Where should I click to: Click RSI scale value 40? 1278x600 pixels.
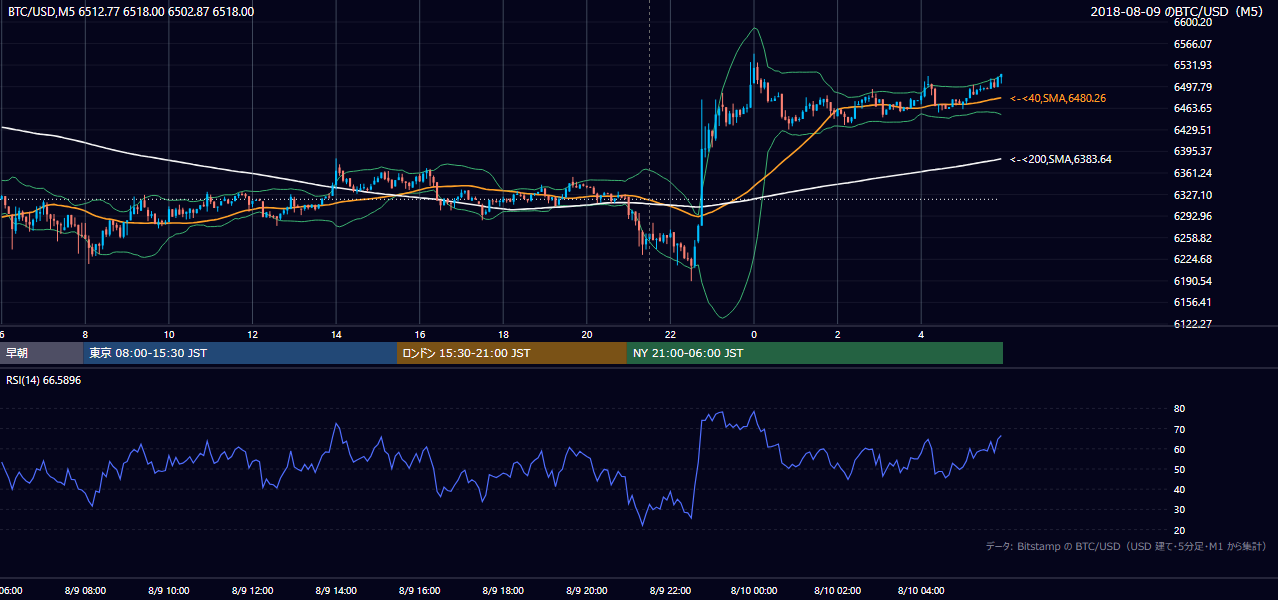pos(1179,489)
